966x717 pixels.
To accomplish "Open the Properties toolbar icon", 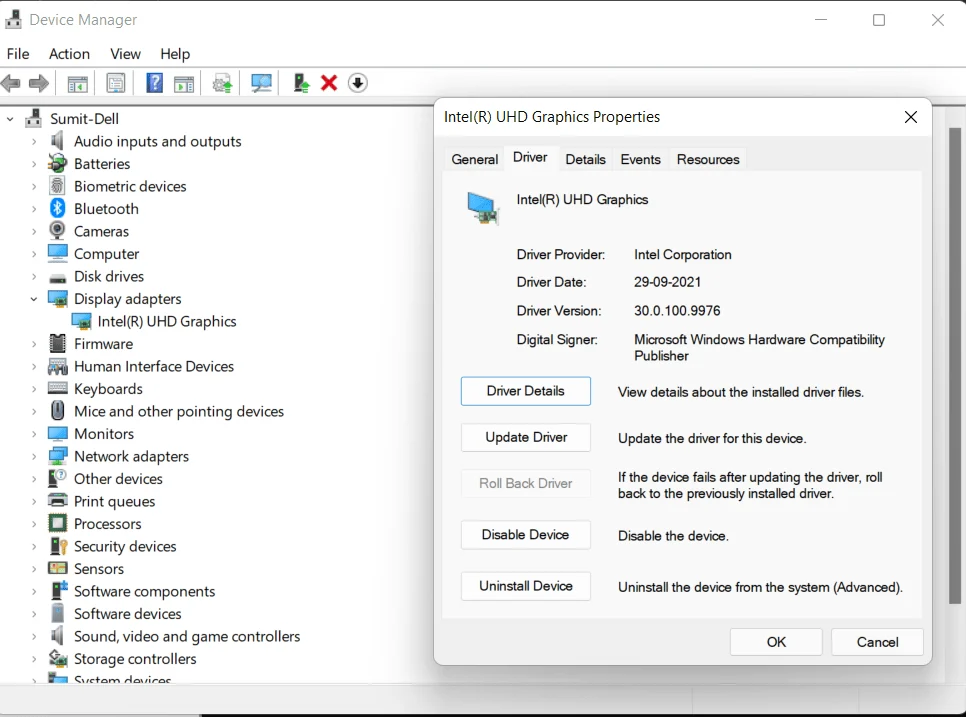I will tap(116, 83).
